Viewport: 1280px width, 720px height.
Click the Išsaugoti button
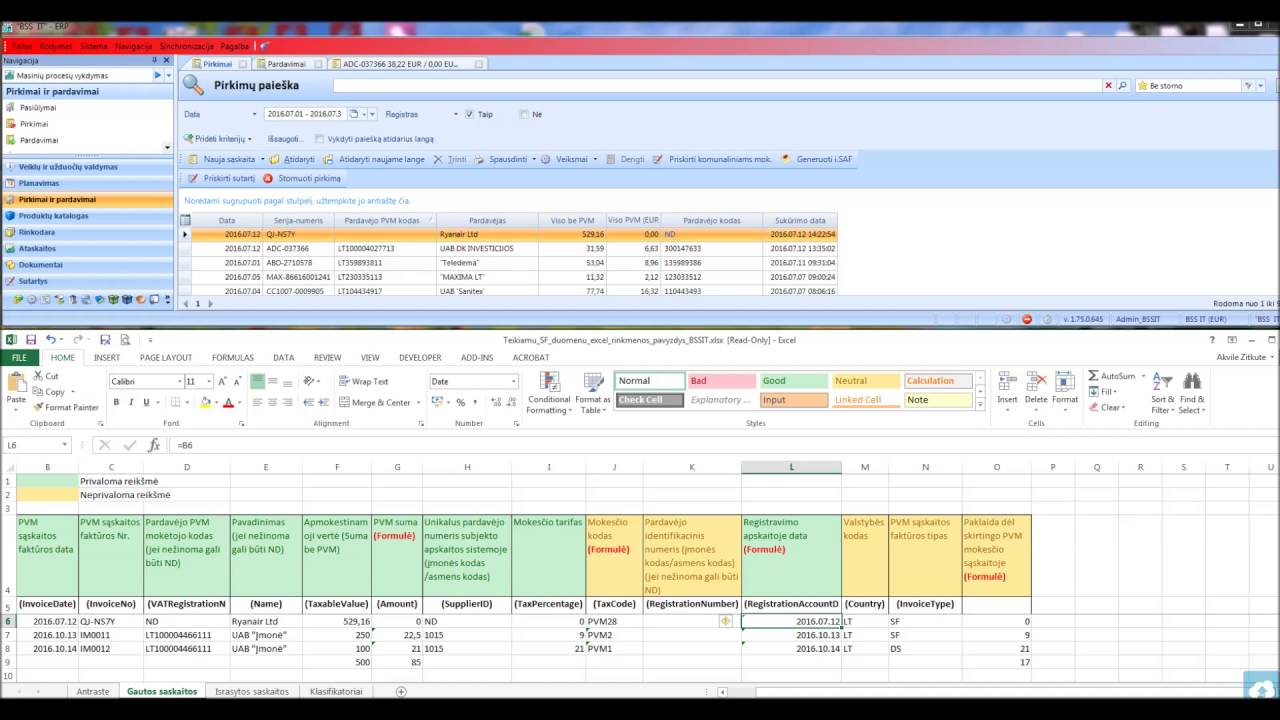point(284,139)
